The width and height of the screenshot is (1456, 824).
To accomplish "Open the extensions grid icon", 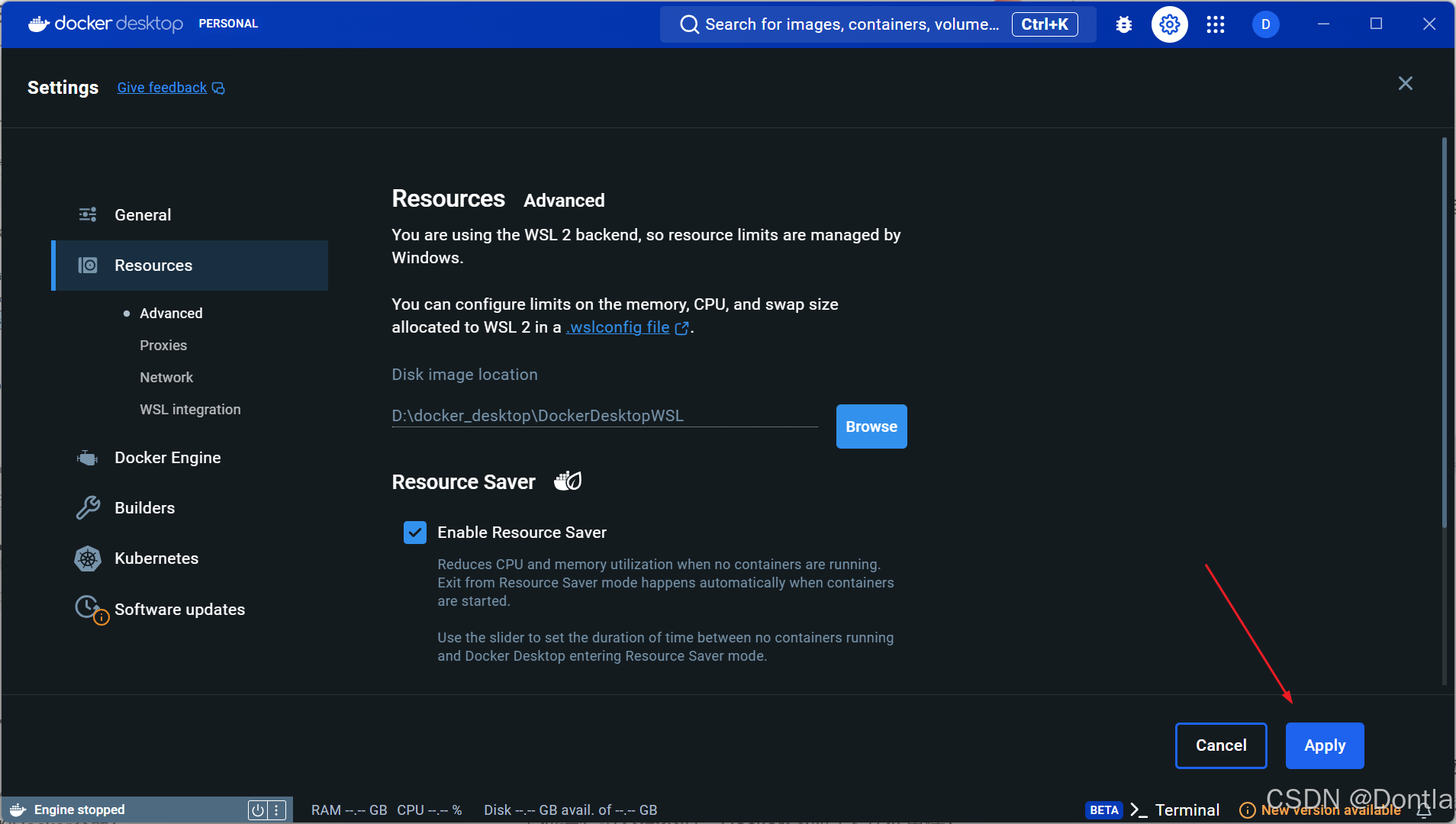I will pos(1215,24).
